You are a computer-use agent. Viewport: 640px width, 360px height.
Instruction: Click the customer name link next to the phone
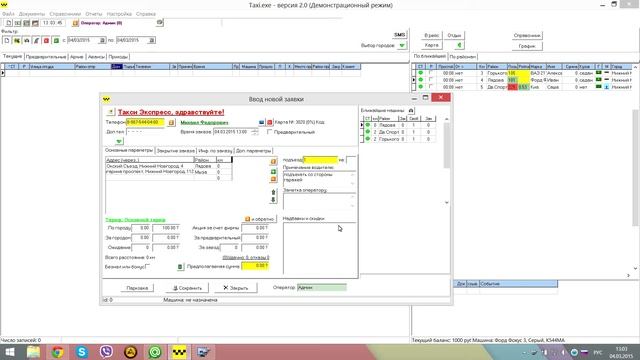[204, 122]
